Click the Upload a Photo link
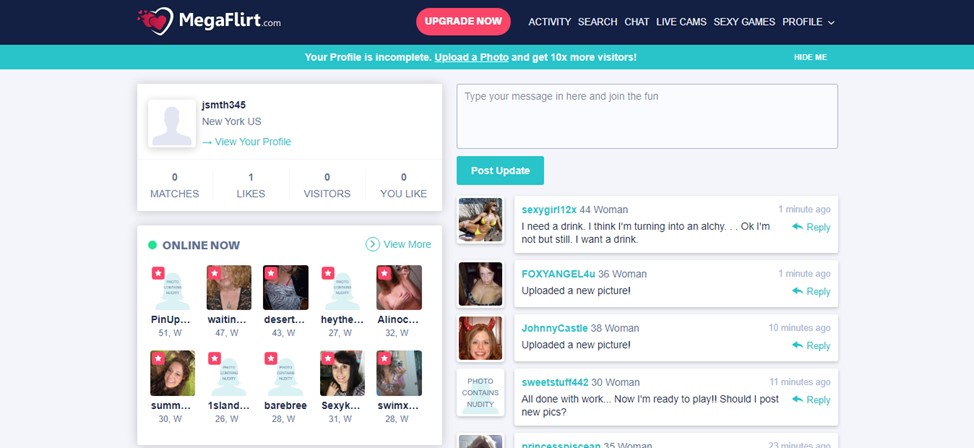Image resolution: width=974 pixels, height=448 pixels. point(471,57)
